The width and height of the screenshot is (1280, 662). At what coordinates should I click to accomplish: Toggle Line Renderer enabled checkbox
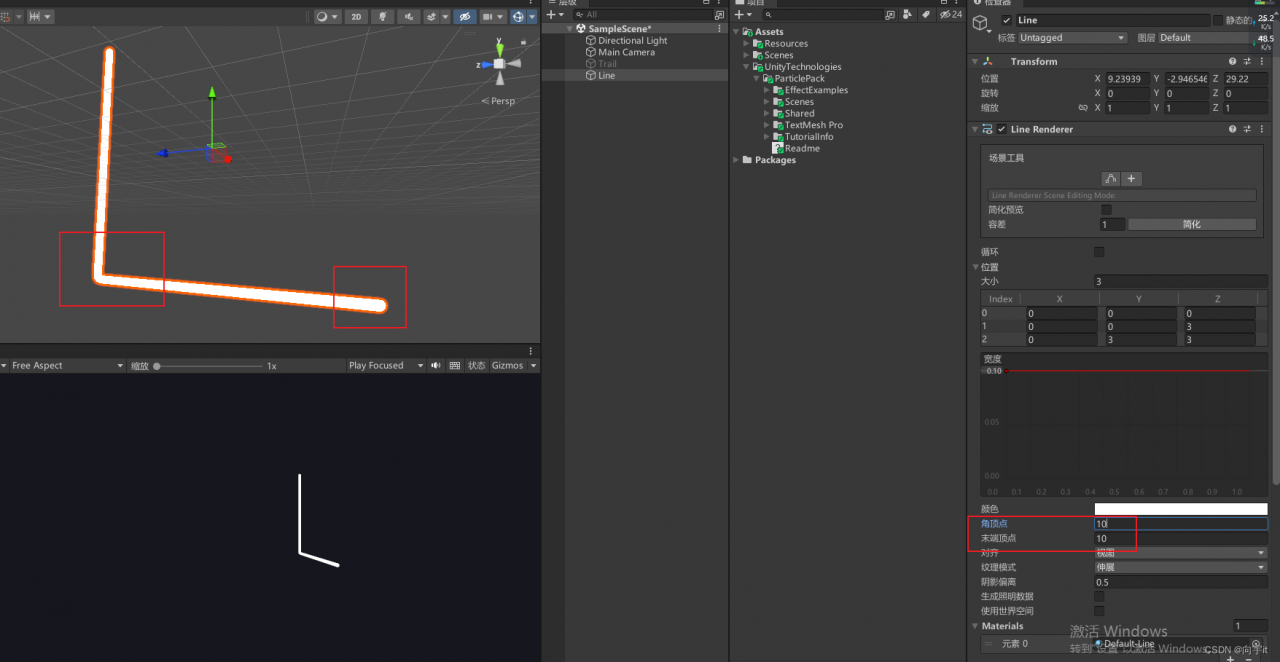1001,129
